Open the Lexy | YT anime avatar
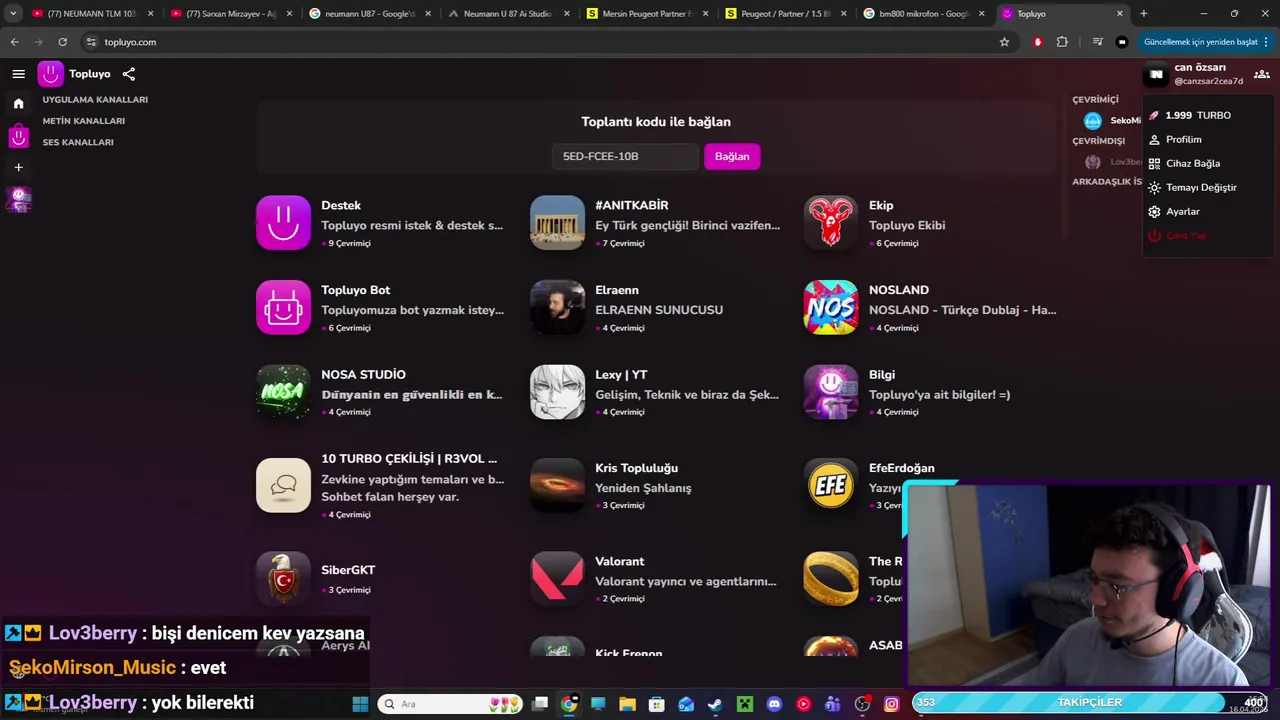The height and width of the screenshot is (720, 1280). pyautogui.click(x=557, y=391)
